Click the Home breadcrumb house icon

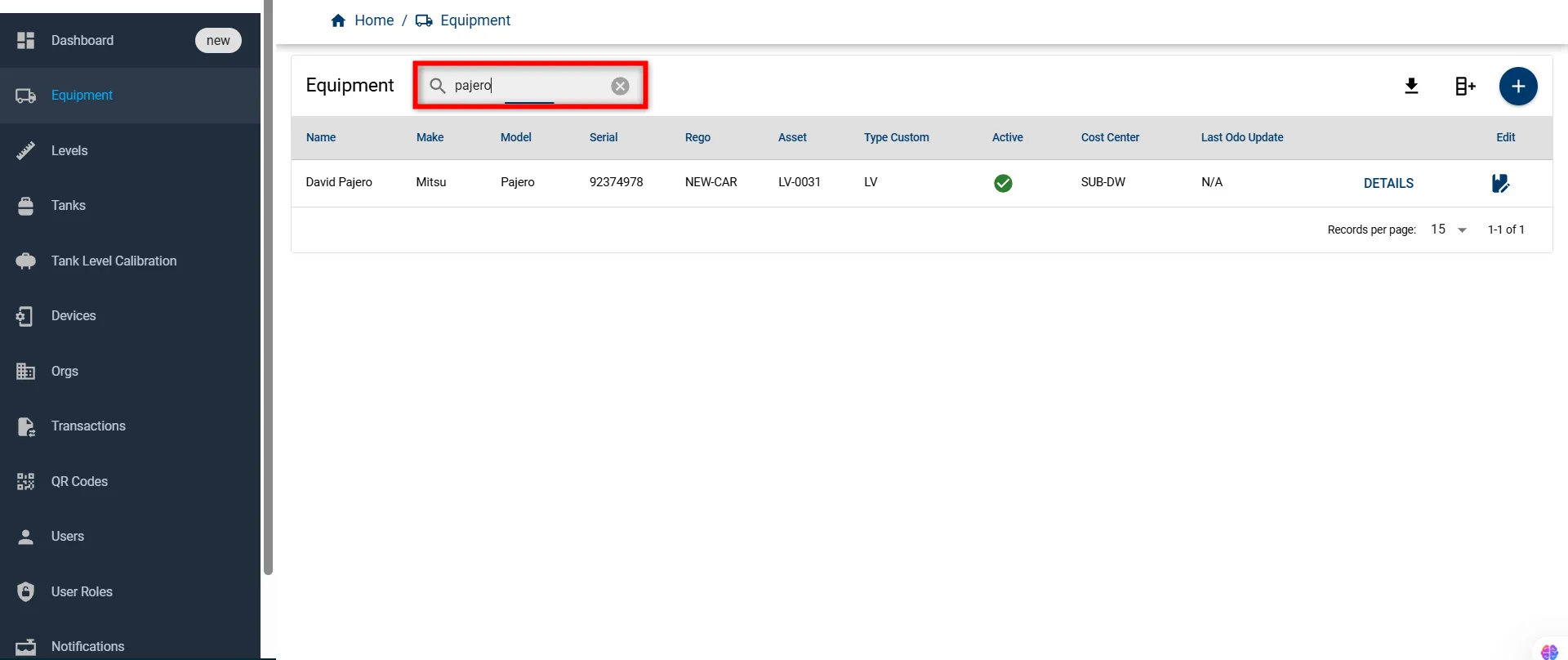pyautogui.click(x=338, y=20)
